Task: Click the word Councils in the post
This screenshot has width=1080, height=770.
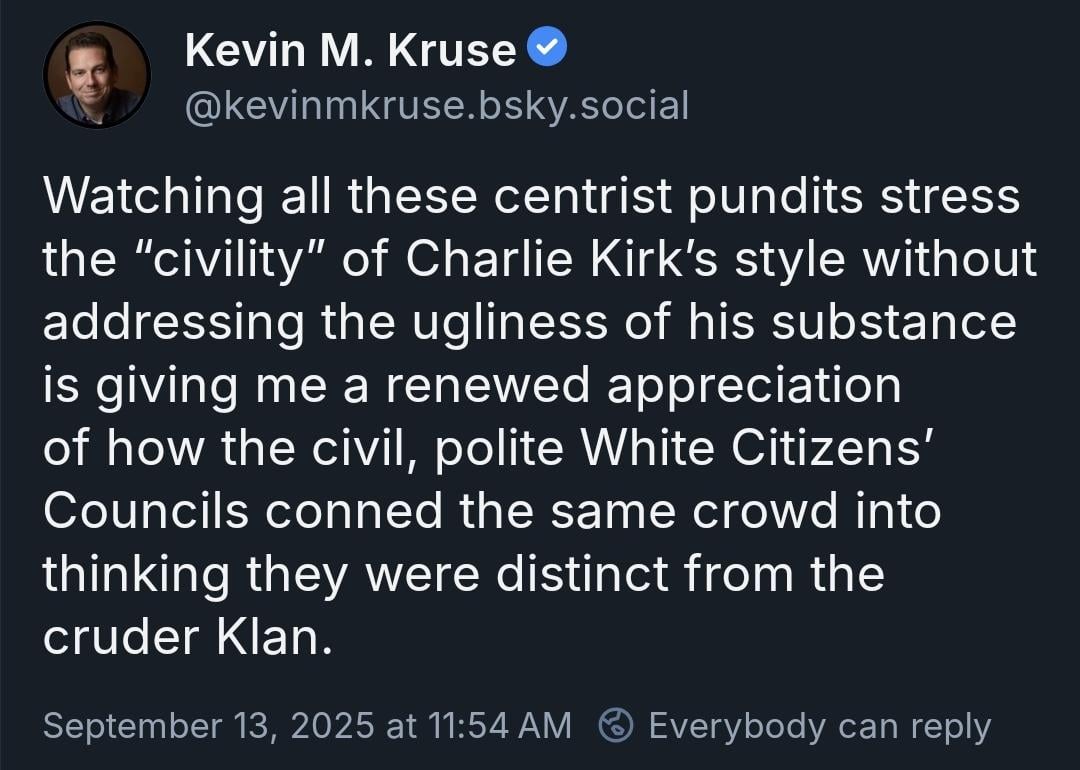Action: coord(146,512)
